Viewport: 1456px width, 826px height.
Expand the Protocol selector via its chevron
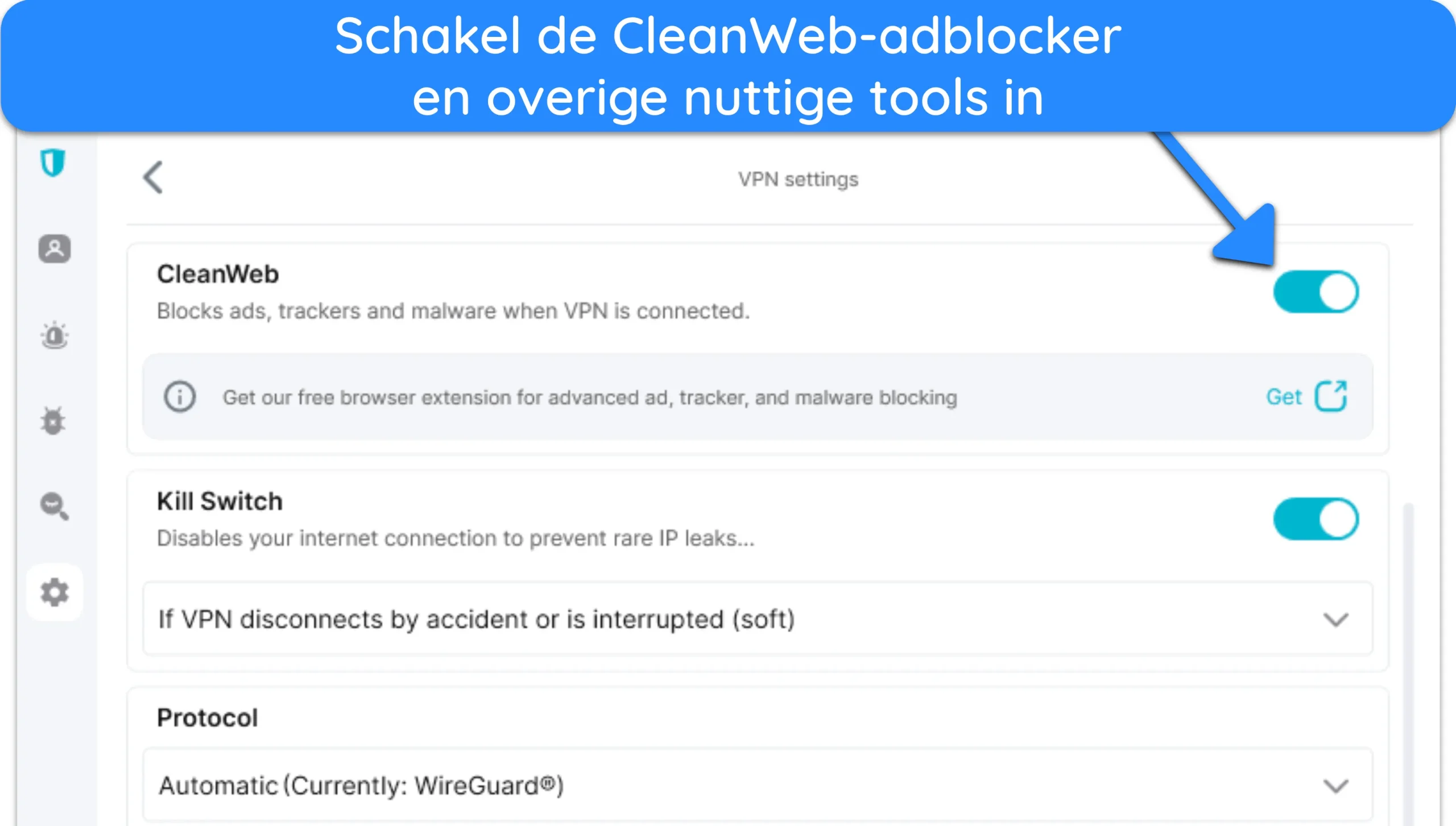tap(1337, 787)
